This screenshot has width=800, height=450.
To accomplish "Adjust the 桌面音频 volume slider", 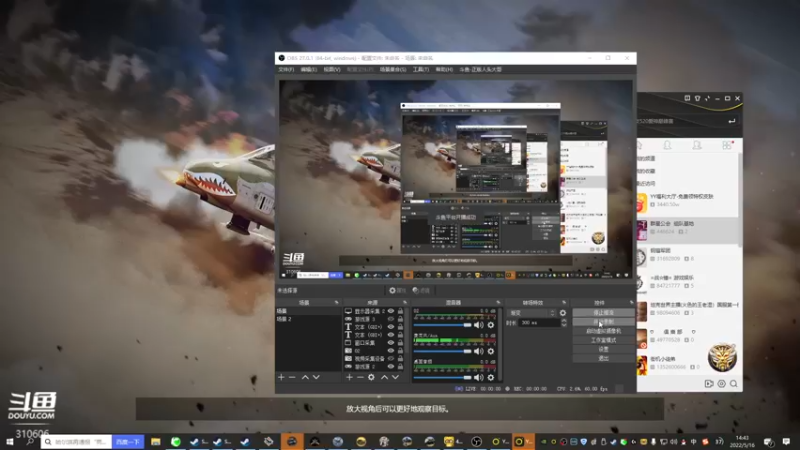I will 443,378.
